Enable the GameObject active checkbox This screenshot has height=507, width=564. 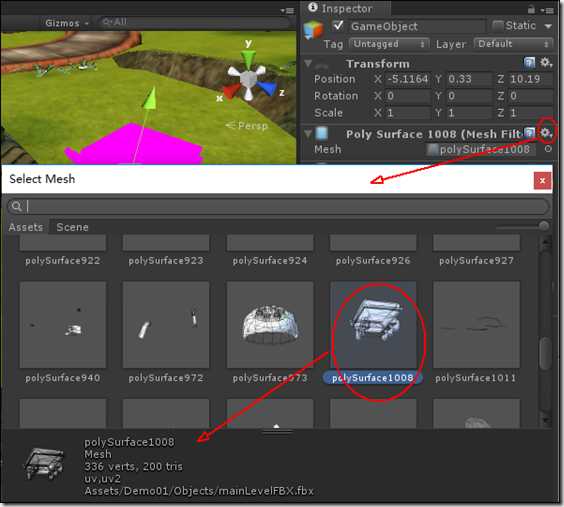[337, 26]
